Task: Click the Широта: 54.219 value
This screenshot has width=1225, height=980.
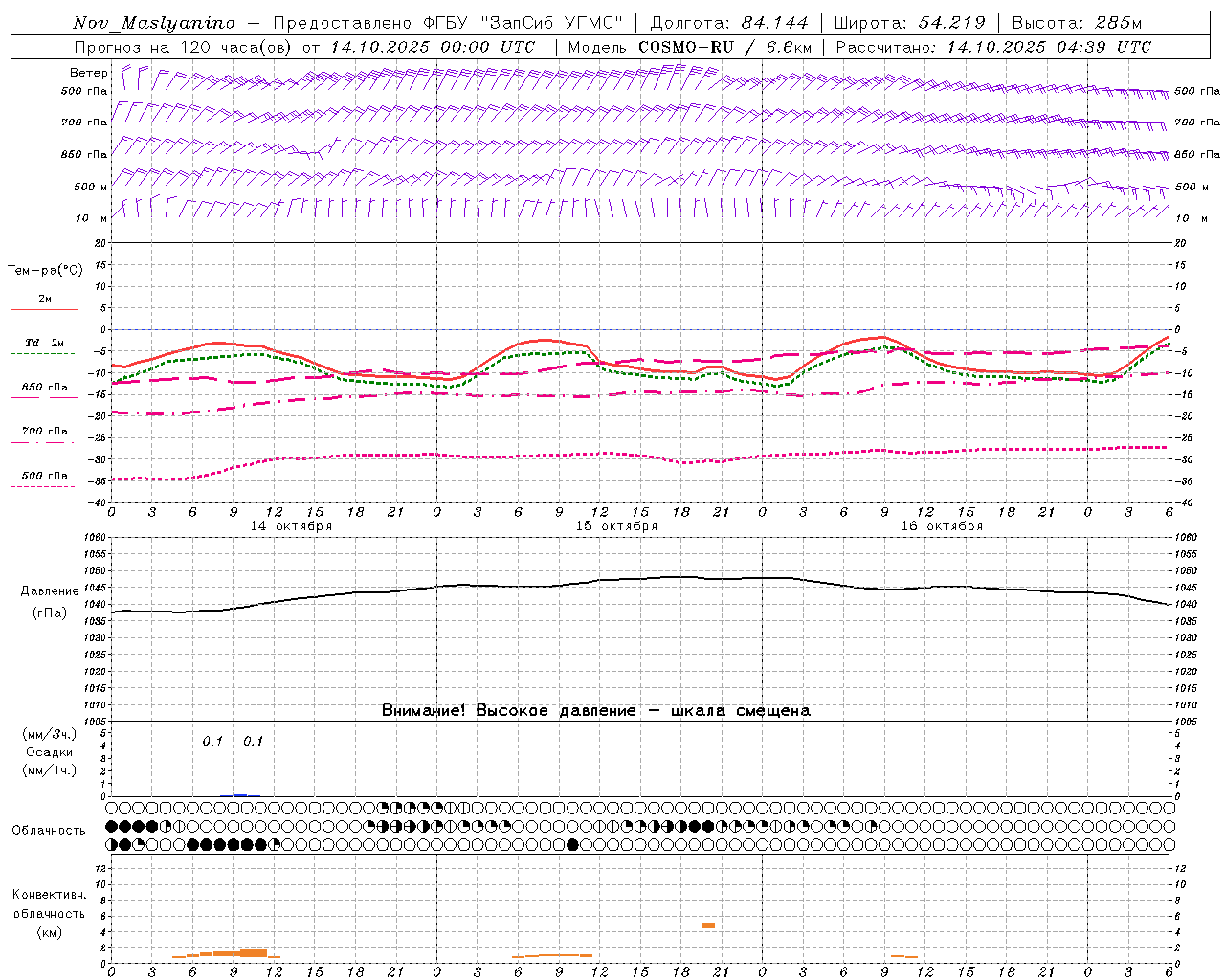Action: point(910,23)
